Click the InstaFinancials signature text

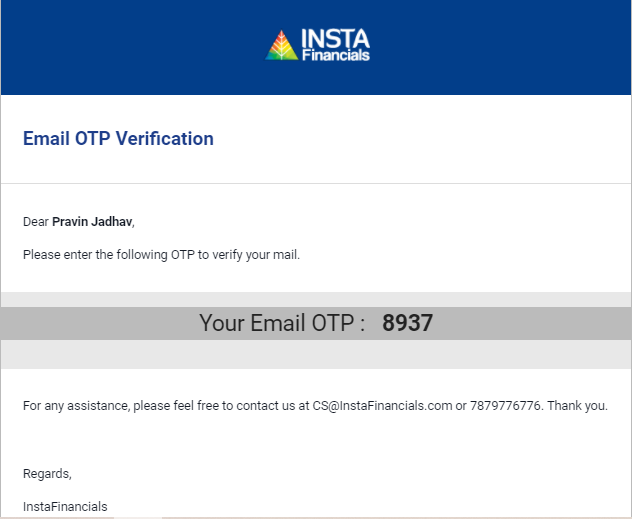[65, 507]
